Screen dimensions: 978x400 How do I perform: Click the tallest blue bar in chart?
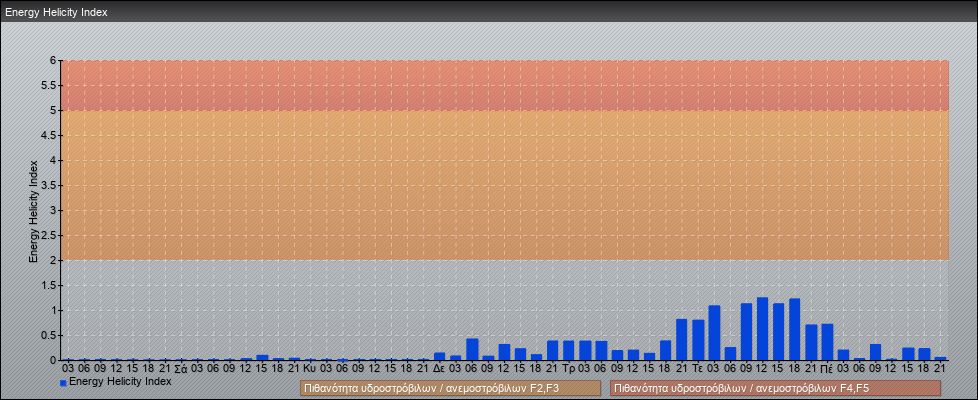(762, 329)
